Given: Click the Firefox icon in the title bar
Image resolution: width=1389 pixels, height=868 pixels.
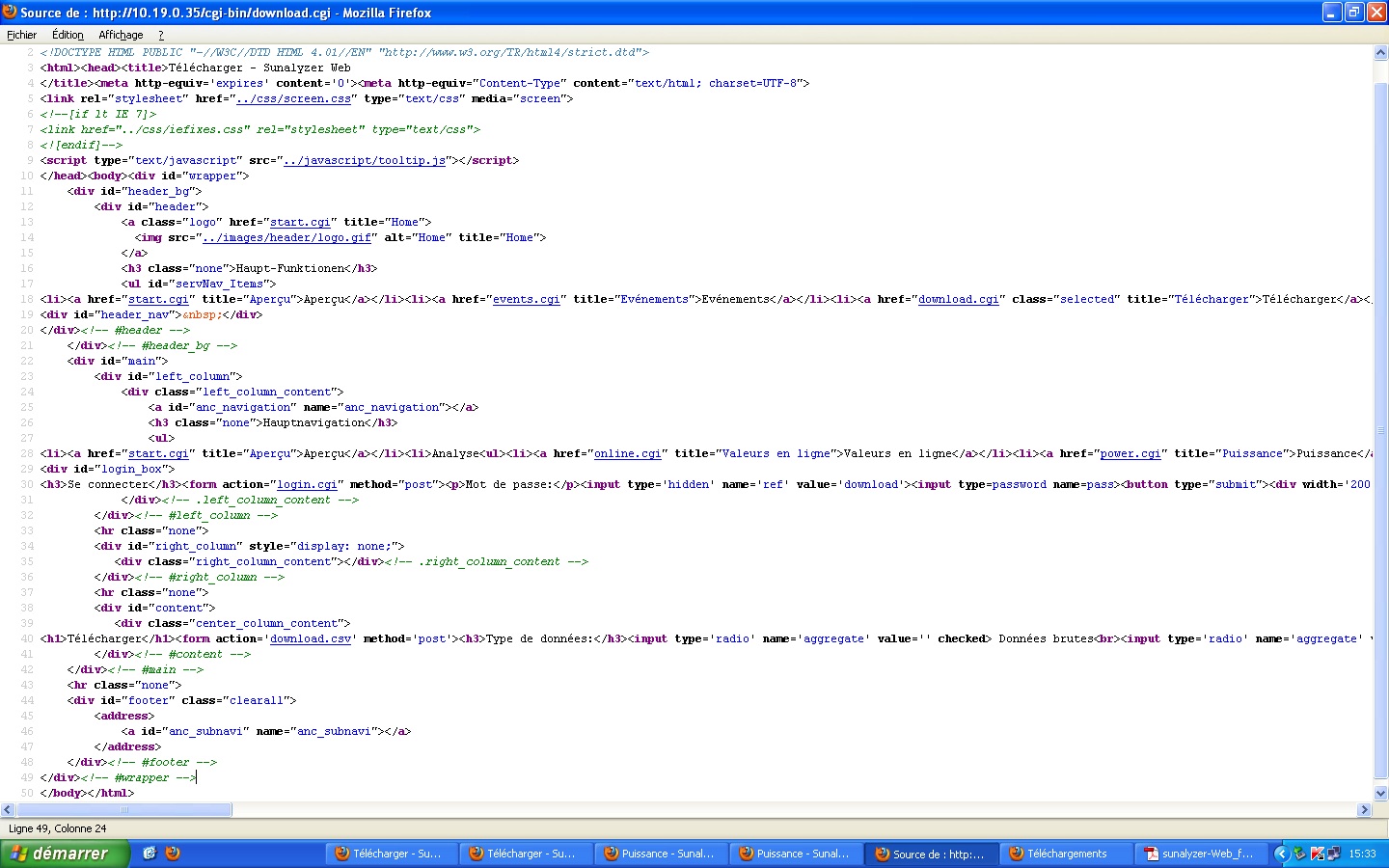Looking at the screenshot, I should [x=10, y=12].
